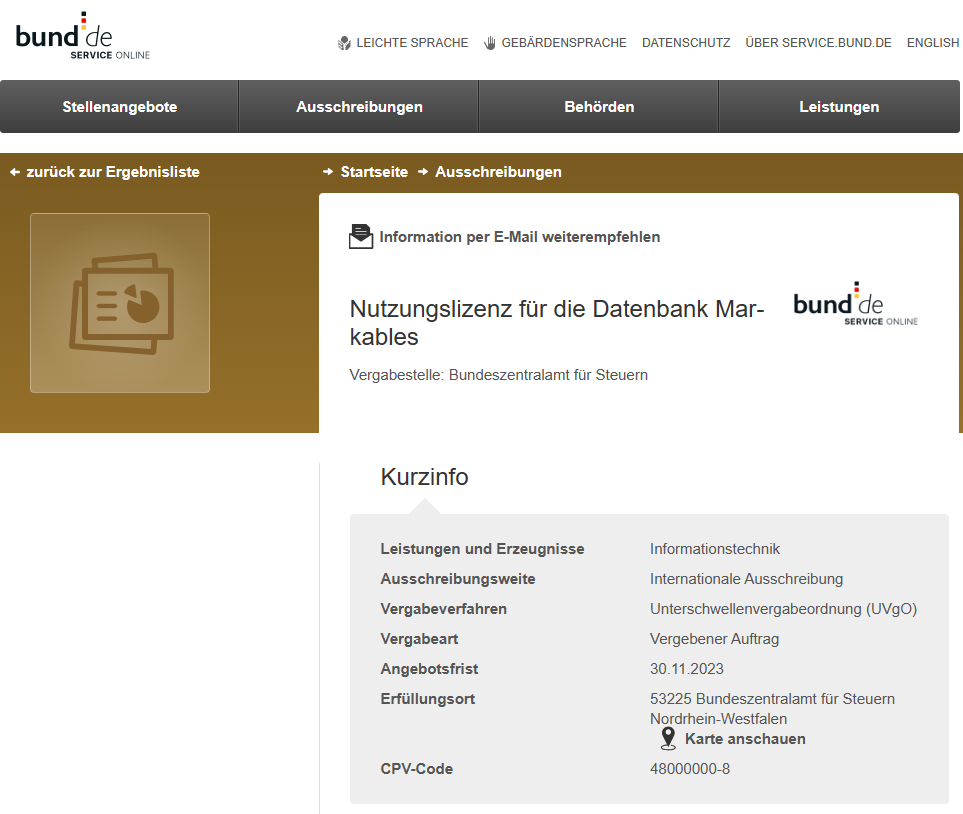Click the Vergabeverfahren label
This screenshot has height=814, width=963.
[443, 609]
